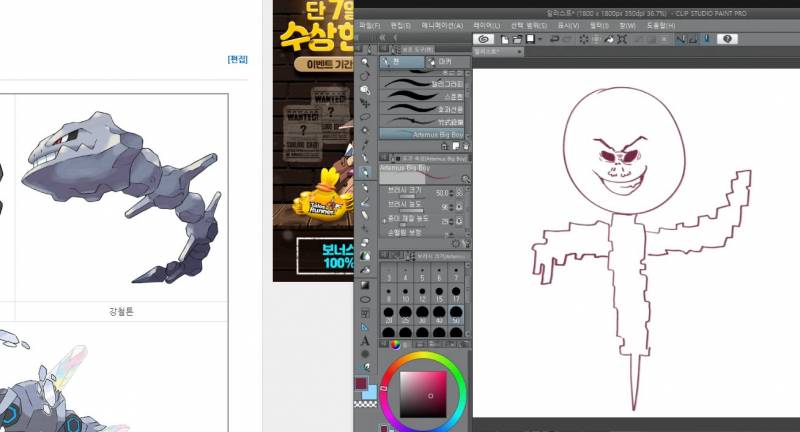Select the Gradient tool
Screen dimensions: 800x432
pos(365,285)
